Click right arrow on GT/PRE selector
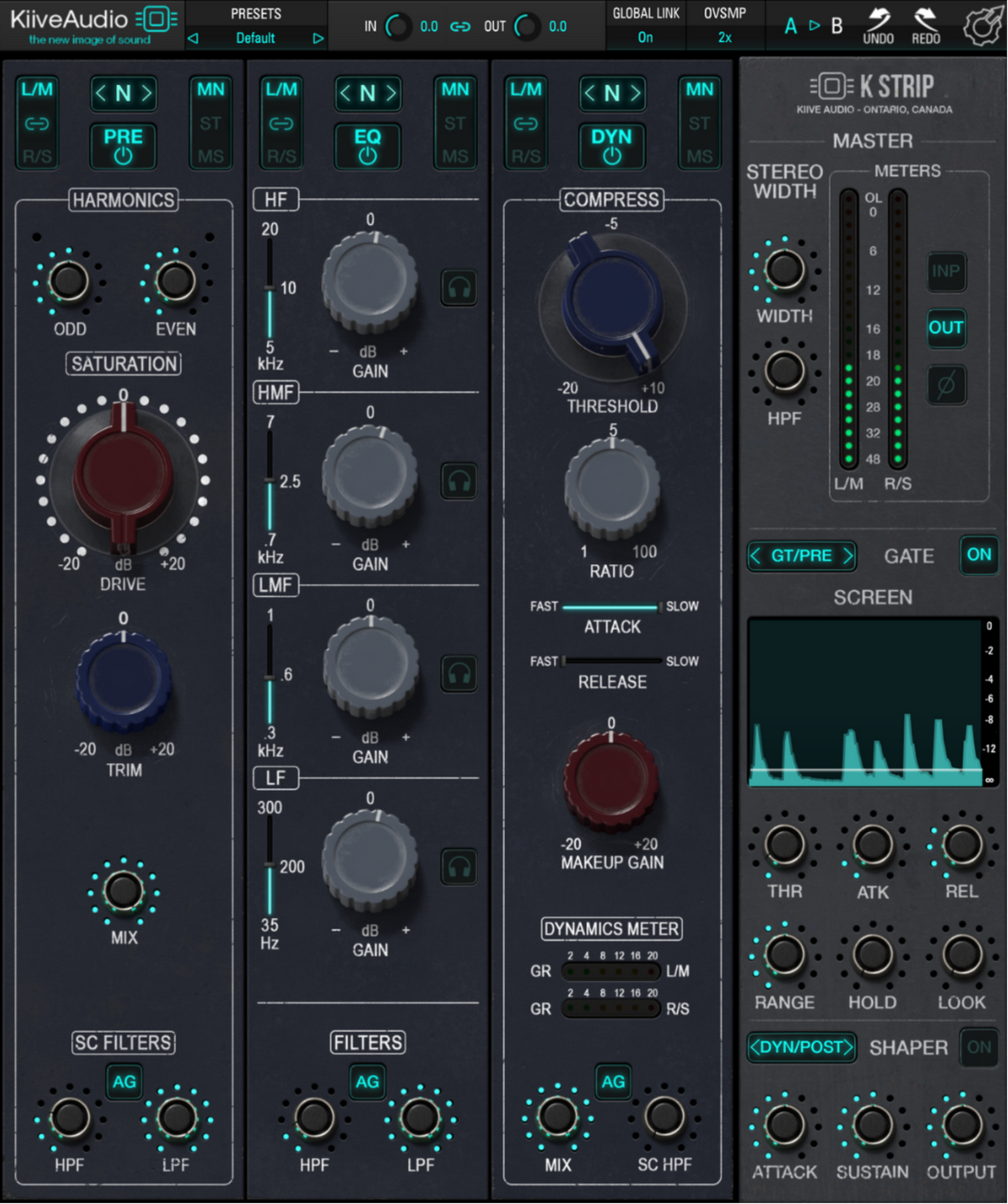The image size is (1008, 1204). pyautogui.click(x=847, y=556)
